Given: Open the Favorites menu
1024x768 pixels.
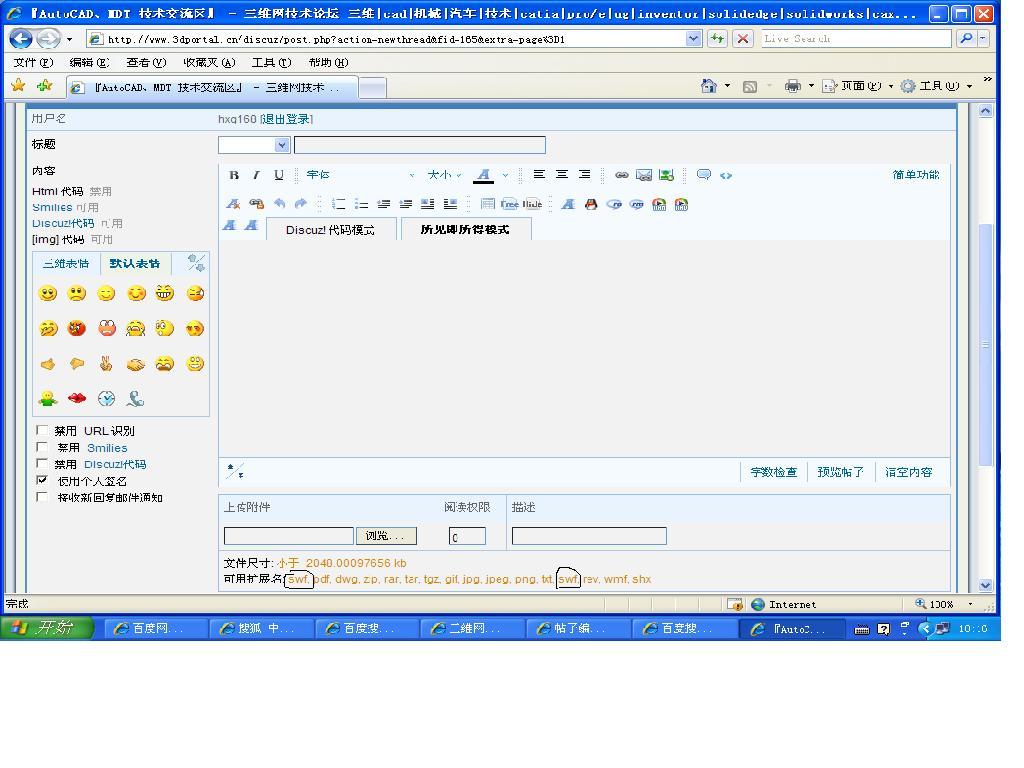Looking at the screenshot, I should 209,63.
